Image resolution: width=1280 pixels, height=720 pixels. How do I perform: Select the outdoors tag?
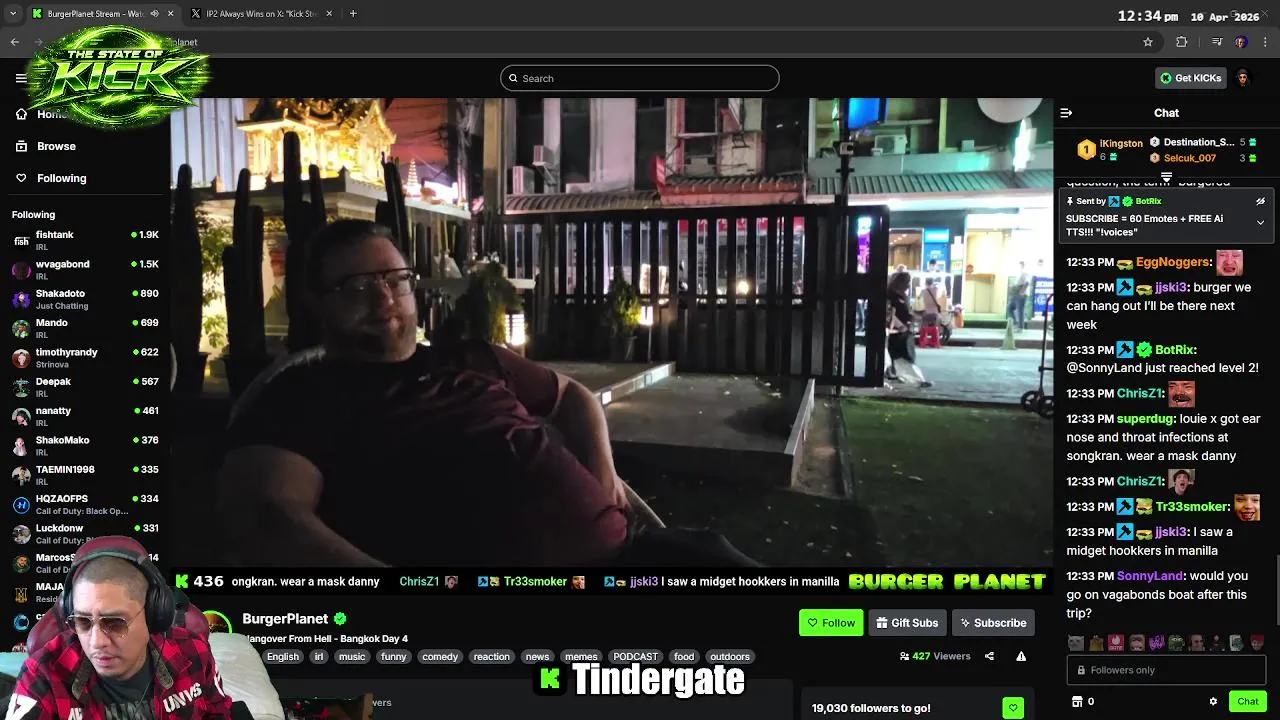point(730,657)
